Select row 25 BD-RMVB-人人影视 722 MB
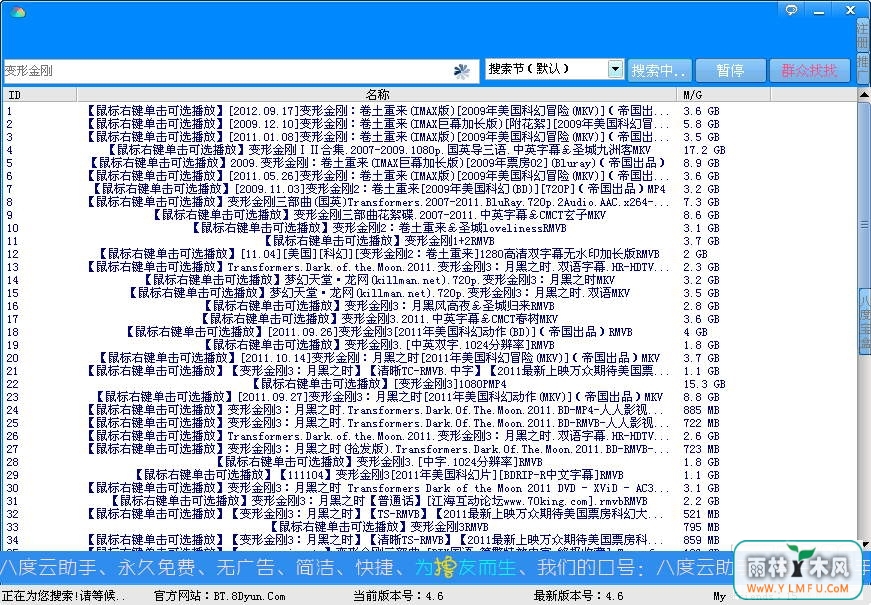 pos(430,423)
